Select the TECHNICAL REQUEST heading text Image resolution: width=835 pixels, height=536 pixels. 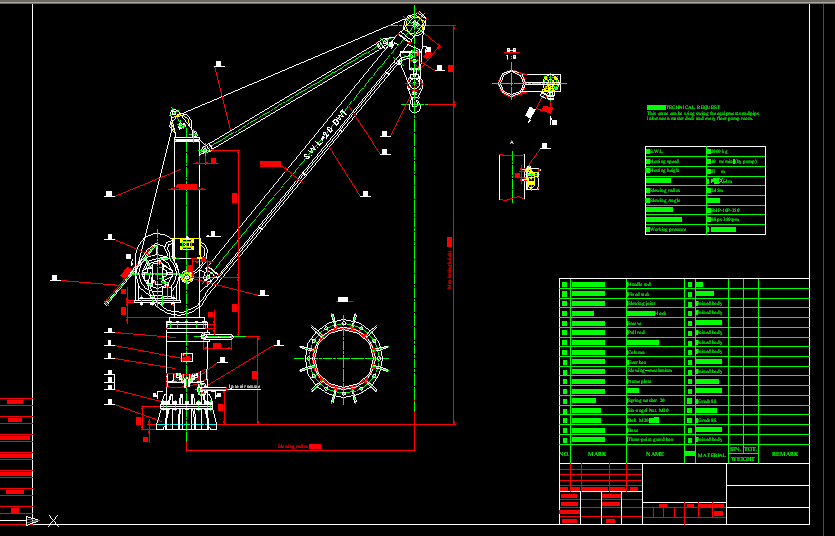click(693, 105)
